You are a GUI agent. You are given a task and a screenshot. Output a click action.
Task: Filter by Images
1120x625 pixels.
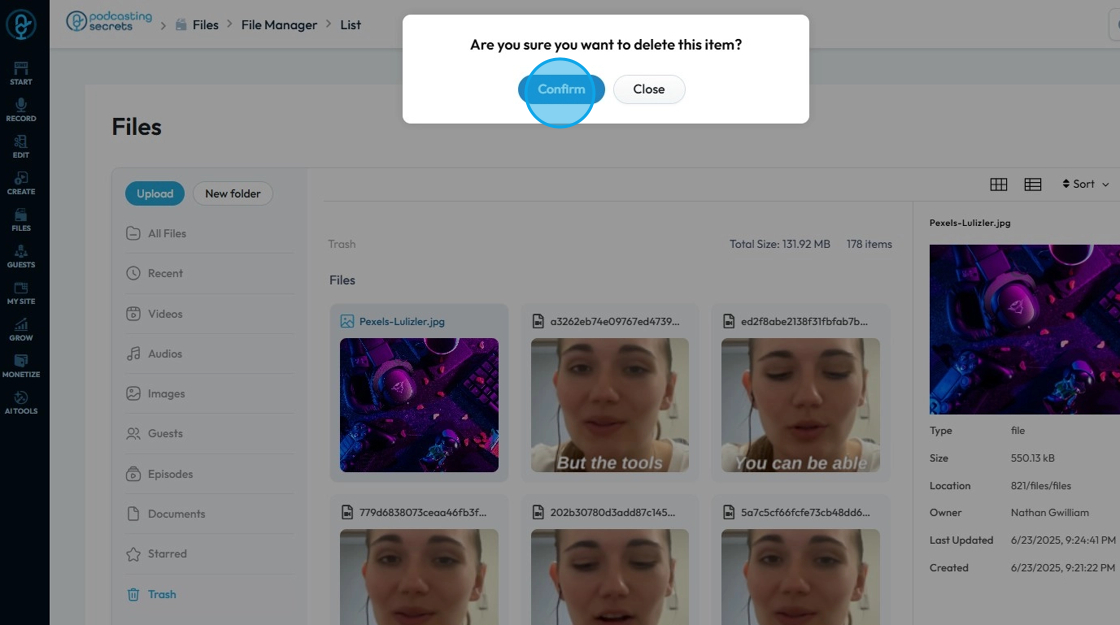pyautogui.click(x=166, y=394)
